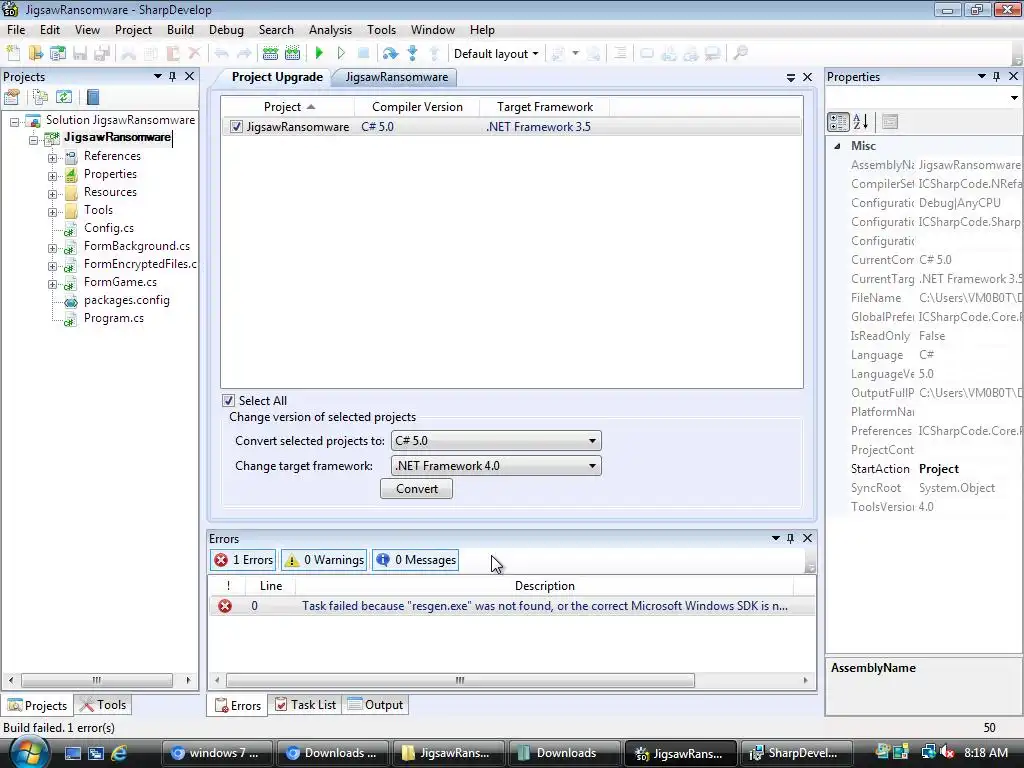Screen dimensions: 1024x768
Task: Switch to Task List tab
Action: click(x=306, y=705)
